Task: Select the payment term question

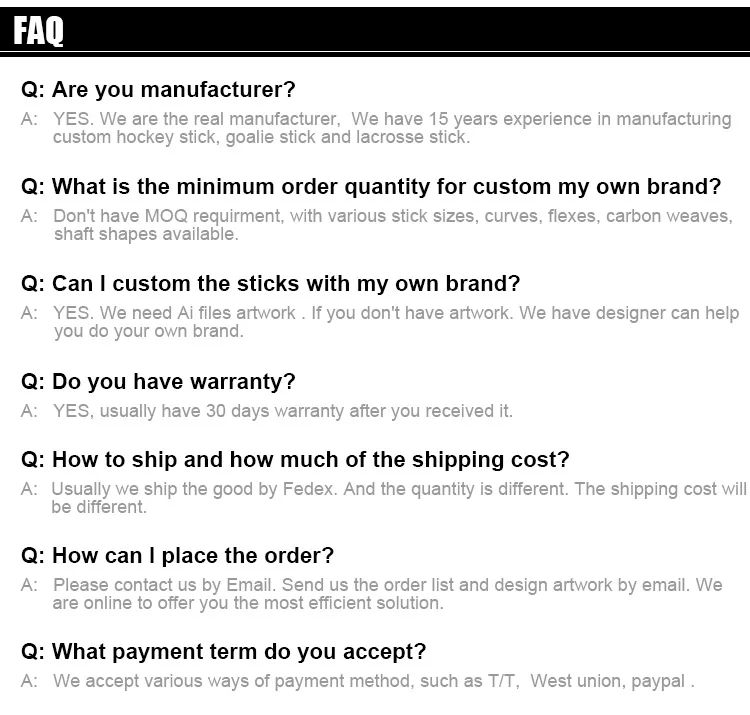Action: [x=223, y=652]
